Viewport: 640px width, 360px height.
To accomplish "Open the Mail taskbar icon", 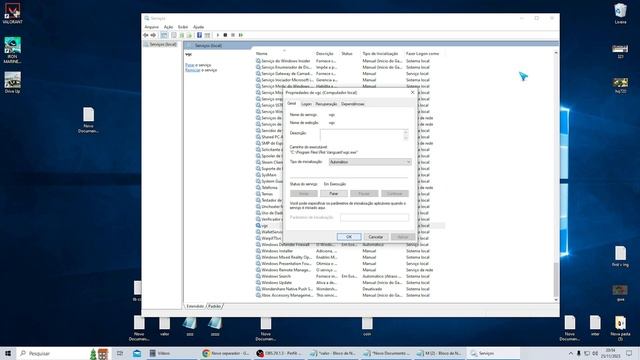I will click(137, 353).
